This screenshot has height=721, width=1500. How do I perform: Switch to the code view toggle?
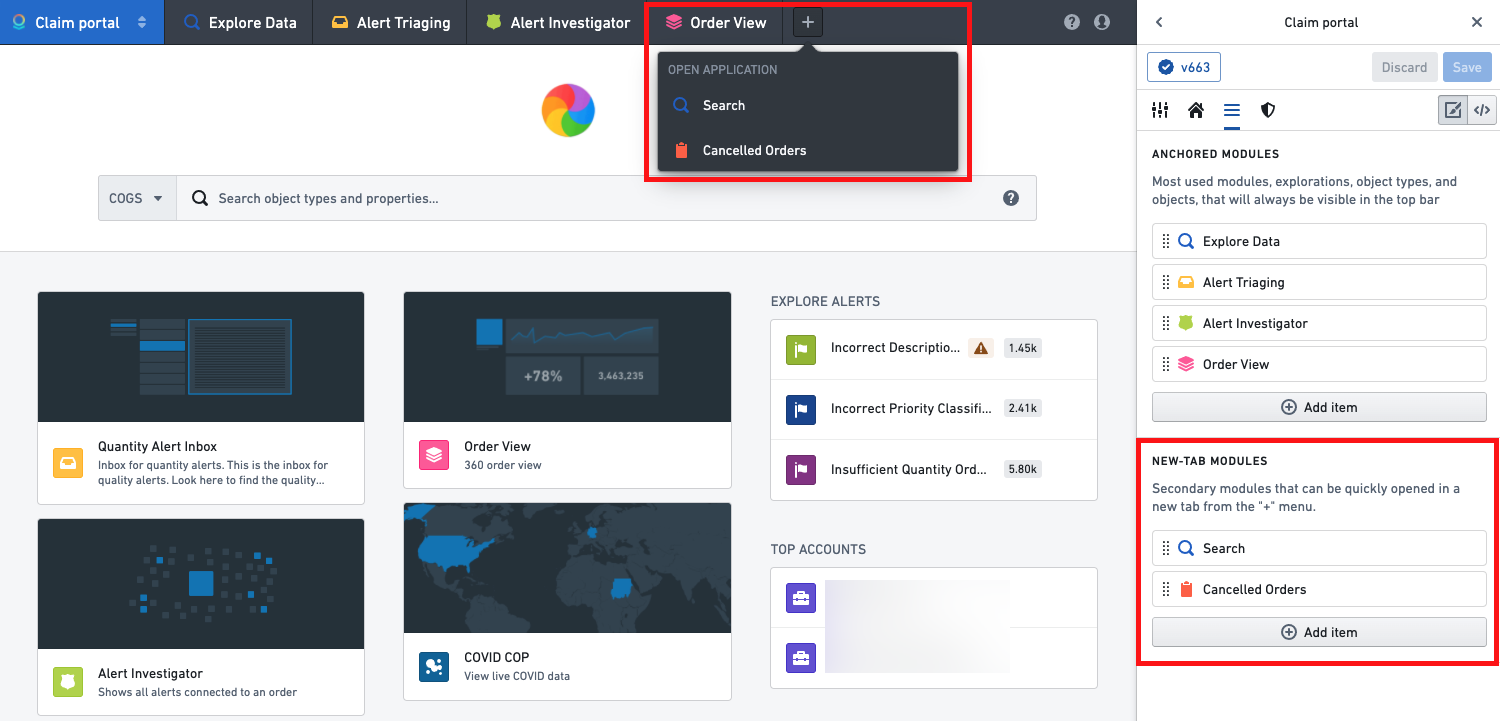(1482, 110)
